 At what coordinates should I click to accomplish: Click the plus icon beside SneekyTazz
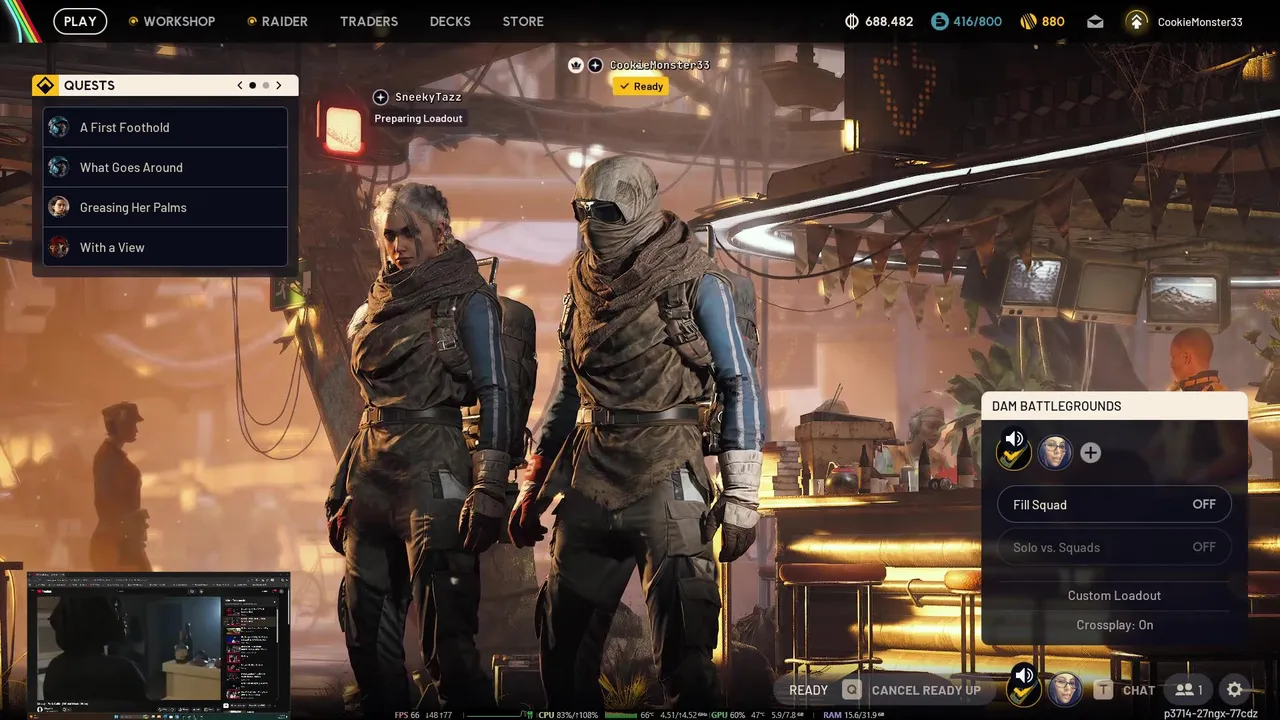[380, 97]
